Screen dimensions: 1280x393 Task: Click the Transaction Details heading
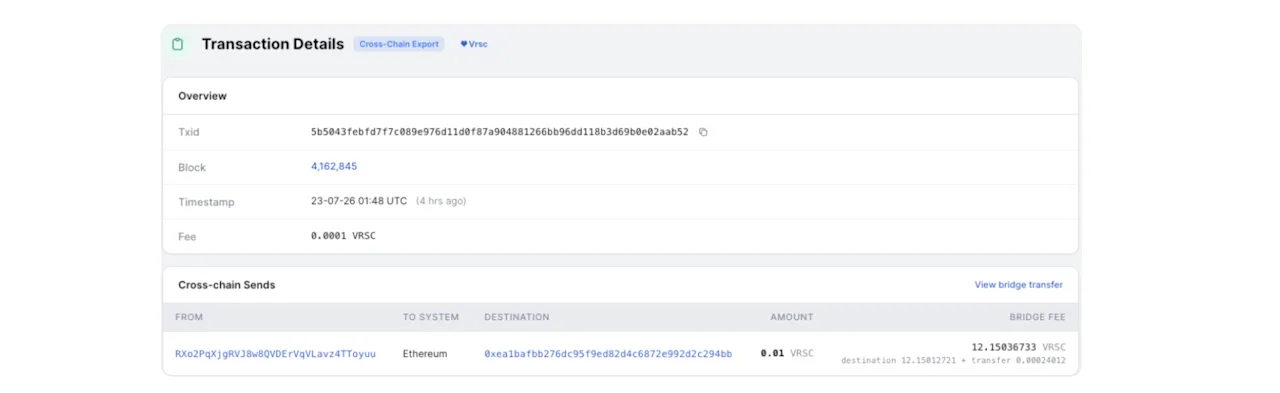pos(273,44)
